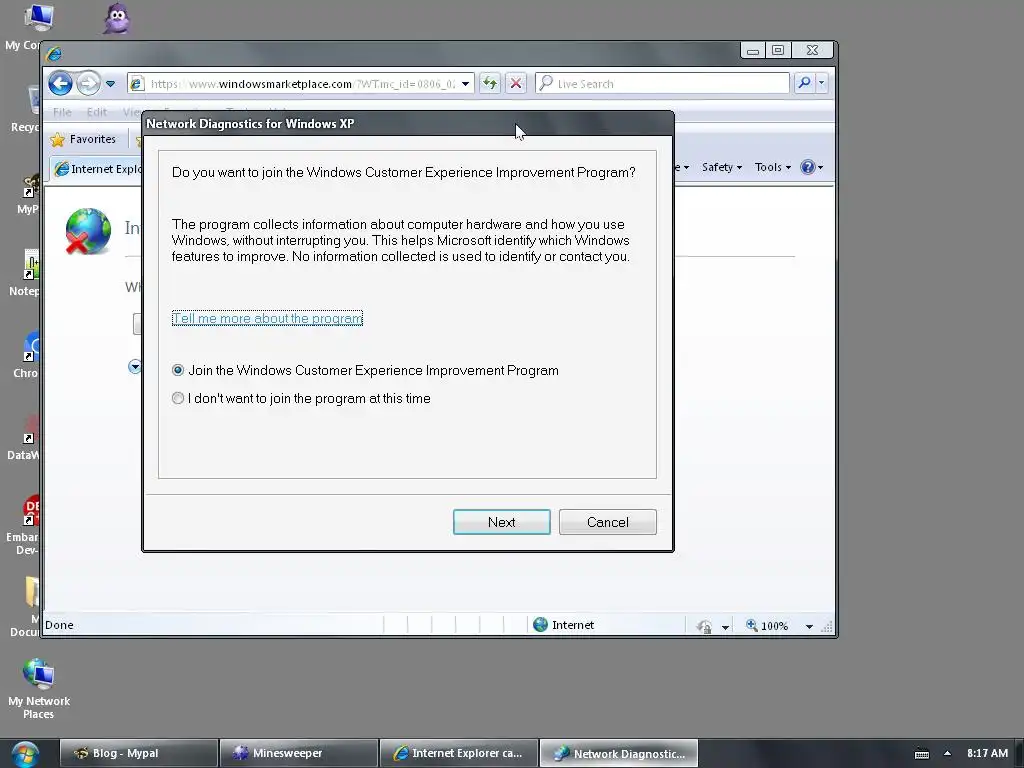Click the Cancel button in dialog
This screenshot has height=768, width=1024.
coord(607,522)
